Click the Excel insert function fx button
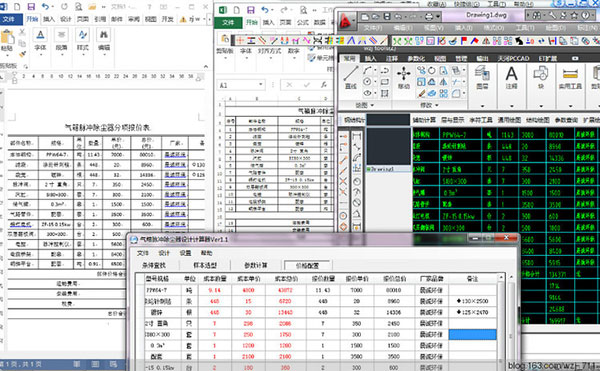Viewport: 600px width, 371px height. (324, 85)
